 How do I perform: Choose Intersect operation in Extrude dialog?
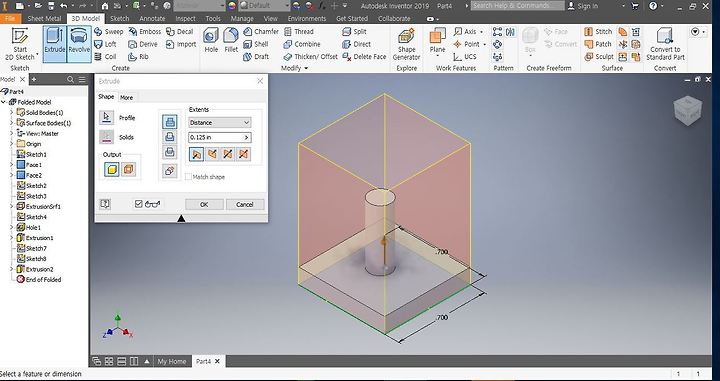pyautogui.click(x=169, y=151)
